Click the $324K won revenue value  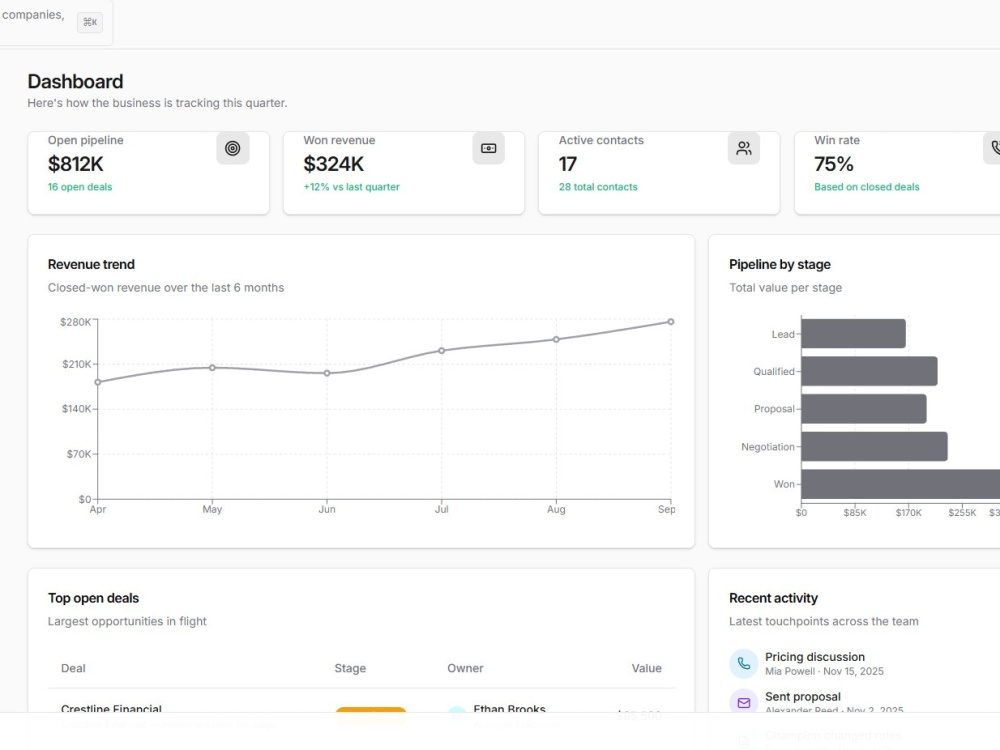334,164
